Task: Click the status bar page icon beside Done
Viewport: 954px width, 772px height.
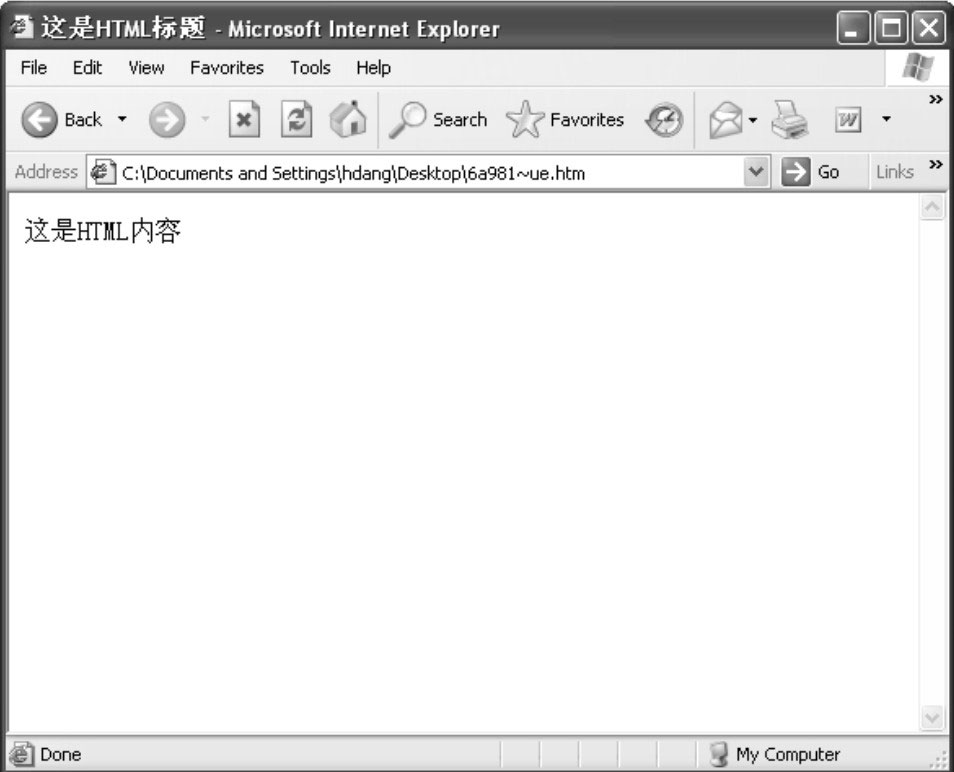Action: pos(21,754)
